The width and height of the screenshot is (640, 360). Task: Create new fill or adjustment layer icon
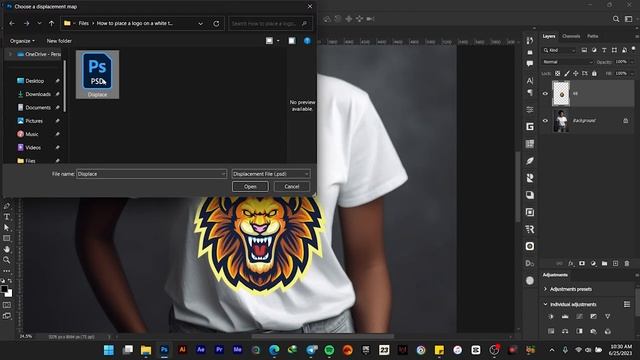(593, 264)
